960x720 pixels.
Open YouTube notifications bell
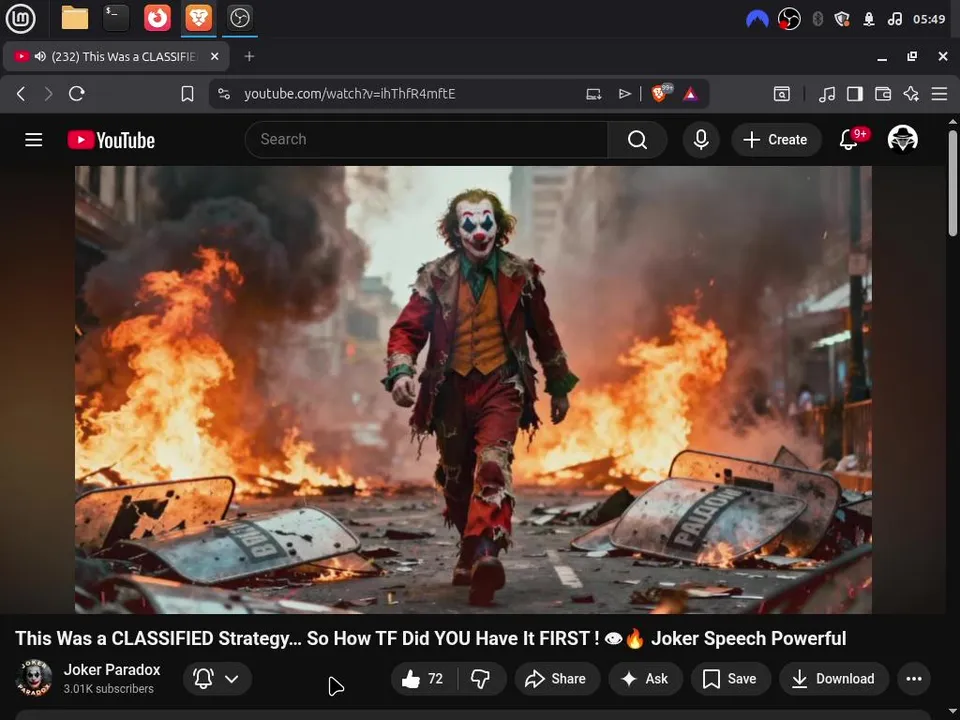pos(849,140)
